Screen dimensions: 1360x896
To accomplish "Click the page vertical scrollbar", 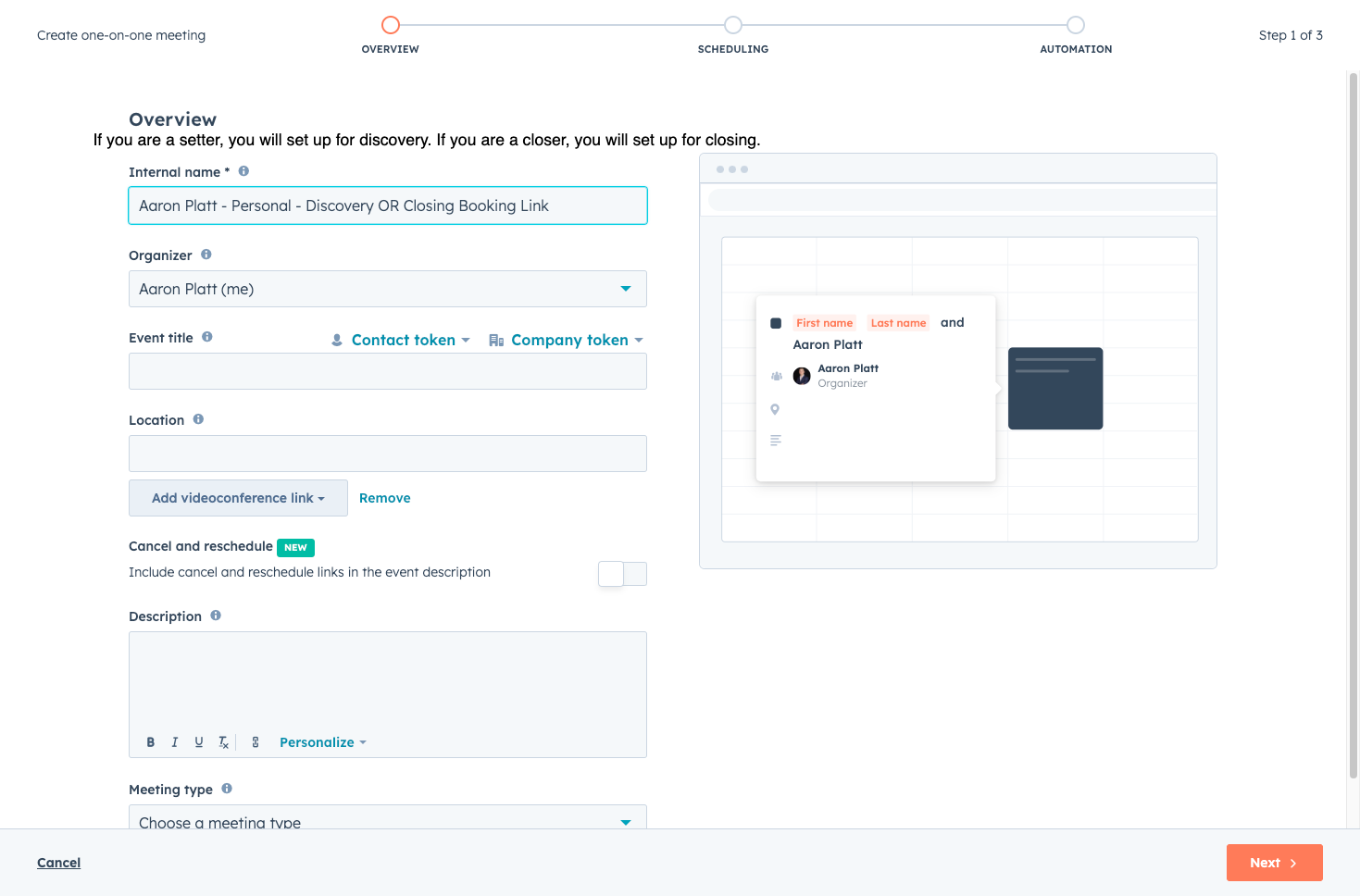I will 1354,426.
